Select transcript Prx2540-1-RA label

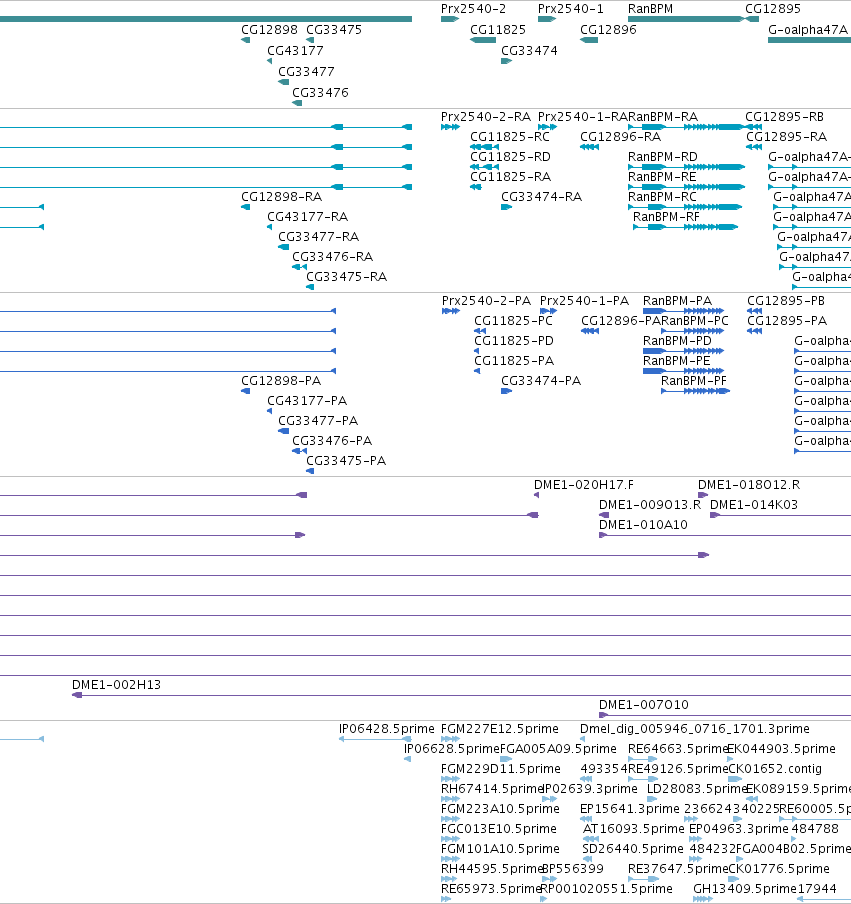(x=582, y=117)
